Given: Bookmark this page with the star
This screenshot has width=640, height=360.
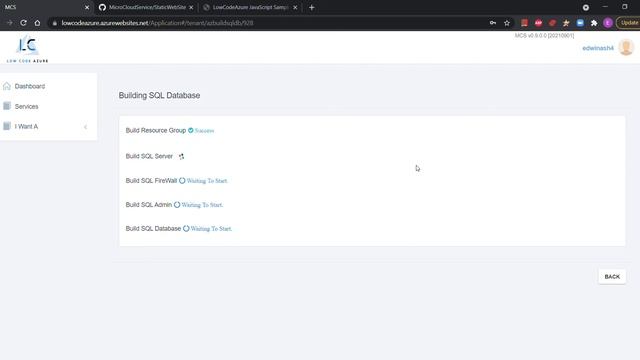Looking at the screenshot, I should (507, 23).
